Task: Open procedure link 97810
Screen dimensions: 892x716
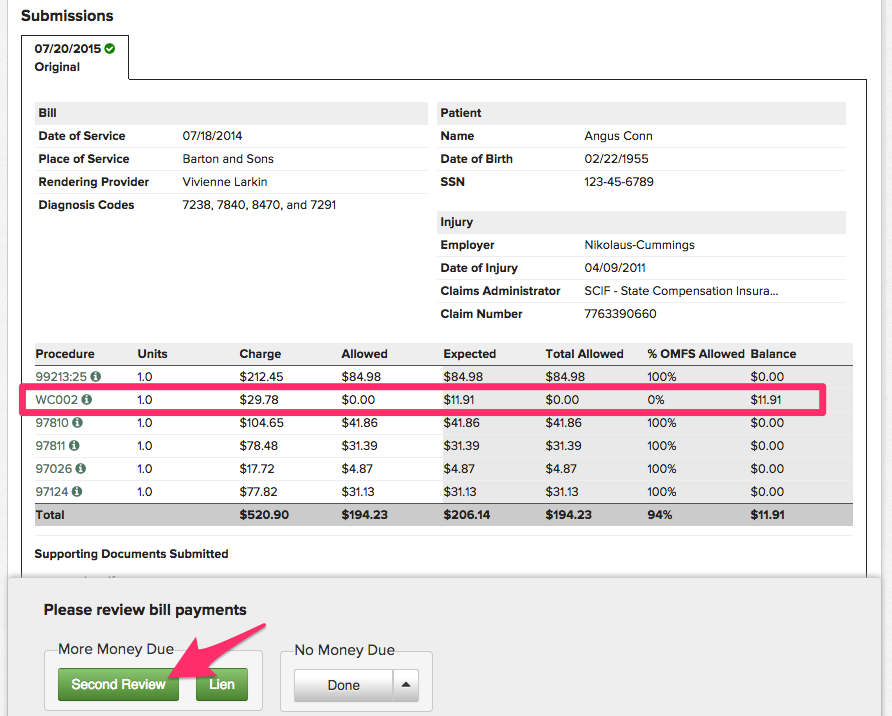Action: point(52,423)
